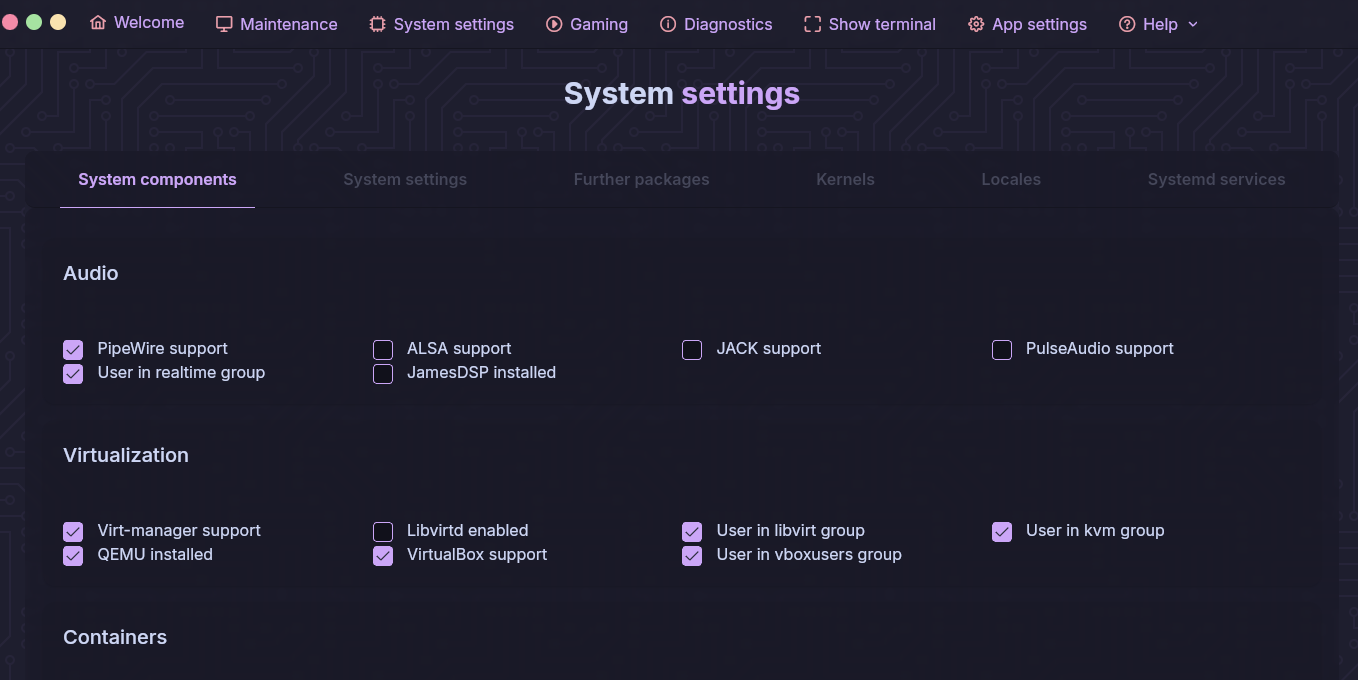The image size is (1358, 680).
Task: Uncheck User in libvirt group
Action: coord(692,531)
